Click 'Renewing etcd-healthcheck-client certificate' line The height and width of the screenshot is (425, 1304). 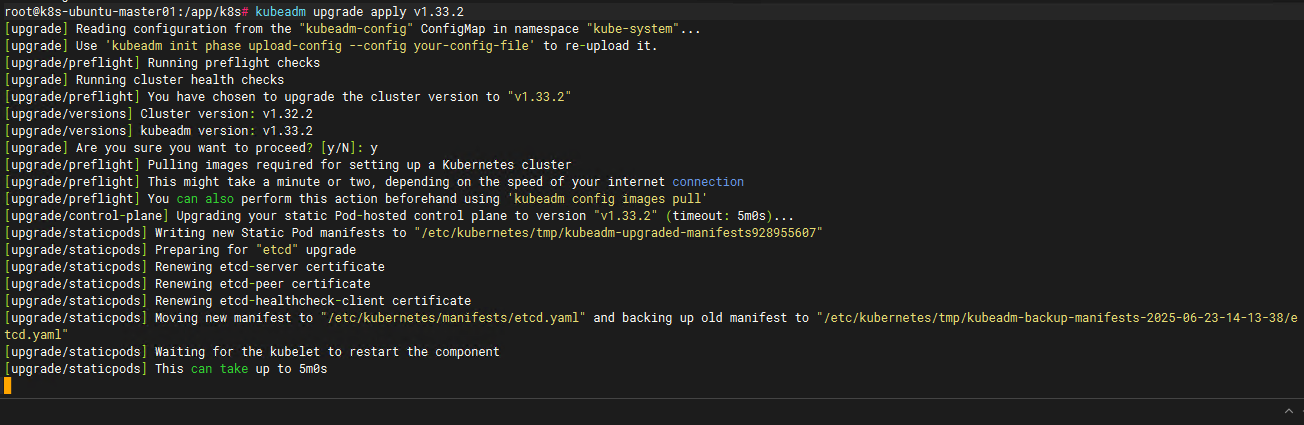237,300
